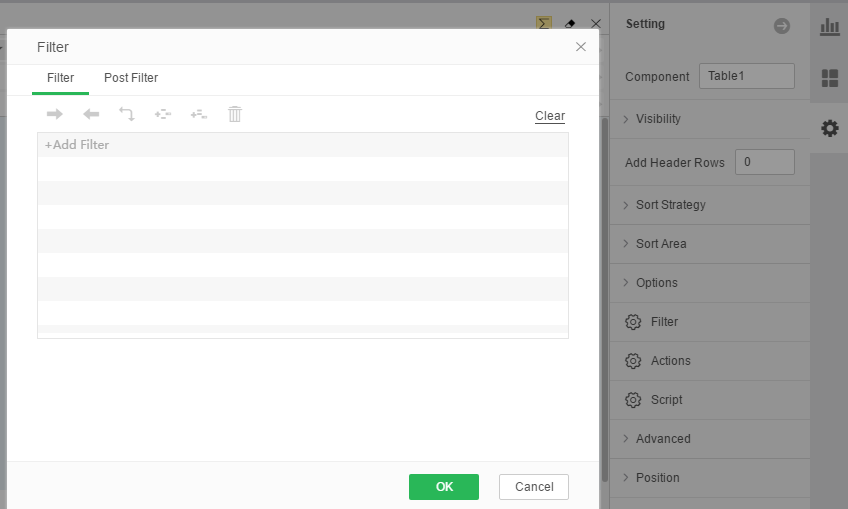Click +Add Filter row

77,145
